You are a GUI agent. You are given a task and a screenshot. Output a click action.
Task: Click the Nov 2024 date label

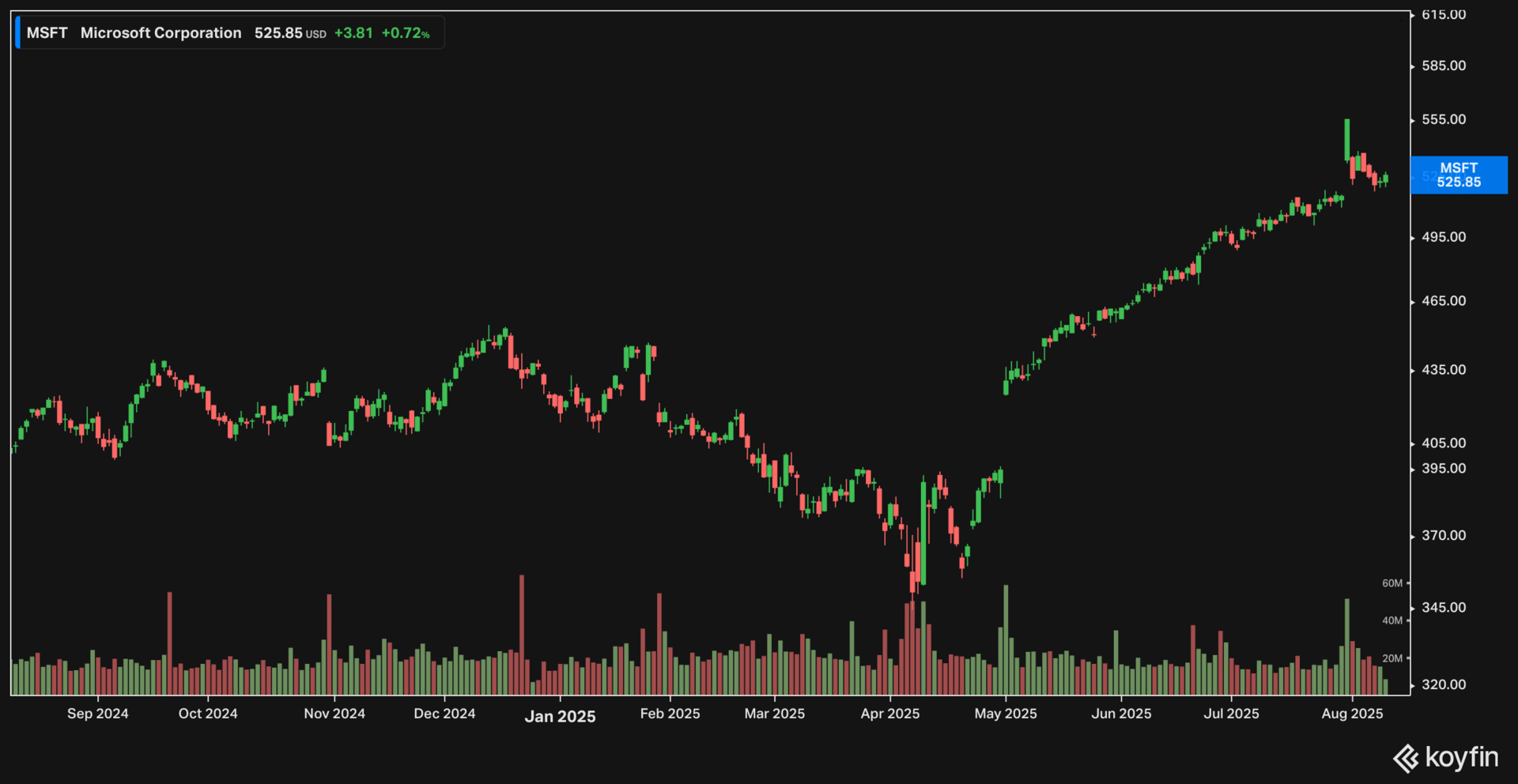pyautogui.click(x=334, y=714)
